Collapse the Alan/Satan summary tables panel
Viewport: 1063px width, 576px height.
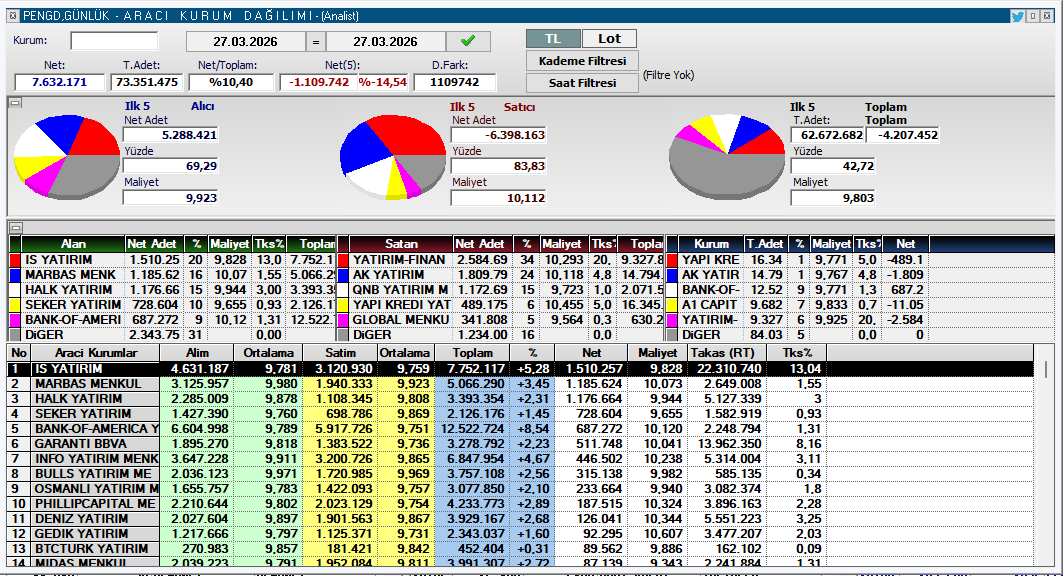point(15,228)
